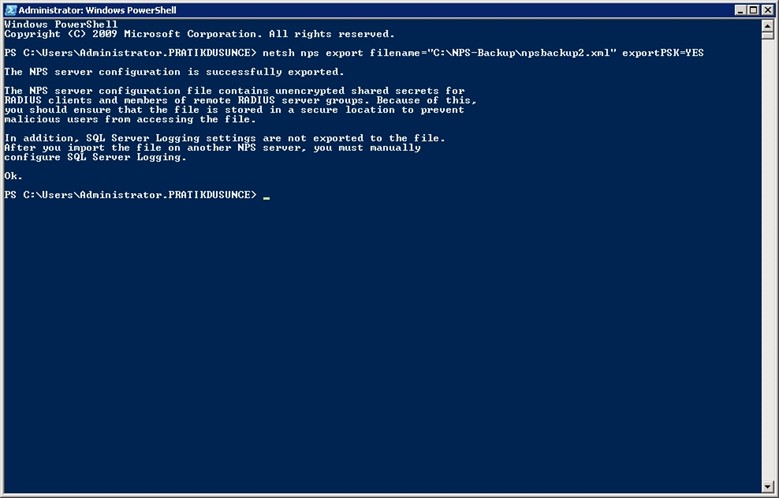The width and height of the screenshot is (779, 498).
Task: Click the scrollbar up arrow
Action: [x=768, y=24]
